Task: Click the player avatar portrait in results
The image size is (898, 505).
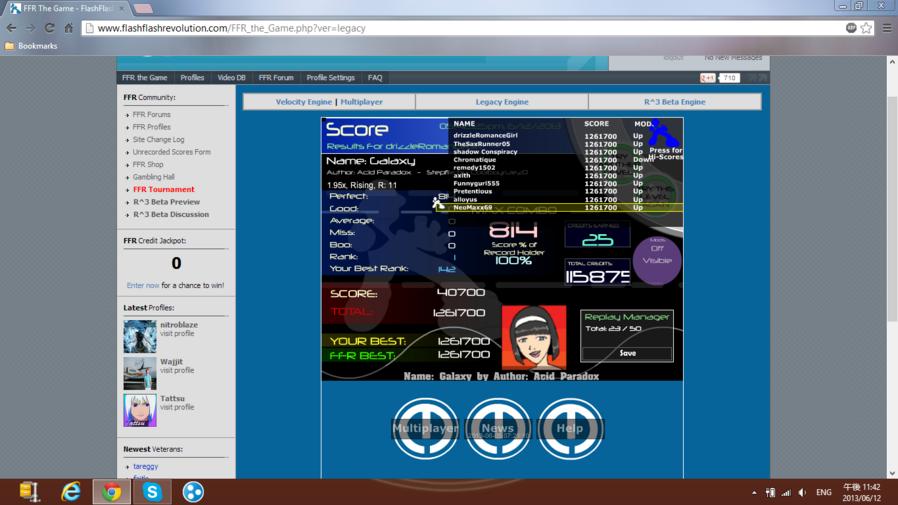Action: (534, 337)
